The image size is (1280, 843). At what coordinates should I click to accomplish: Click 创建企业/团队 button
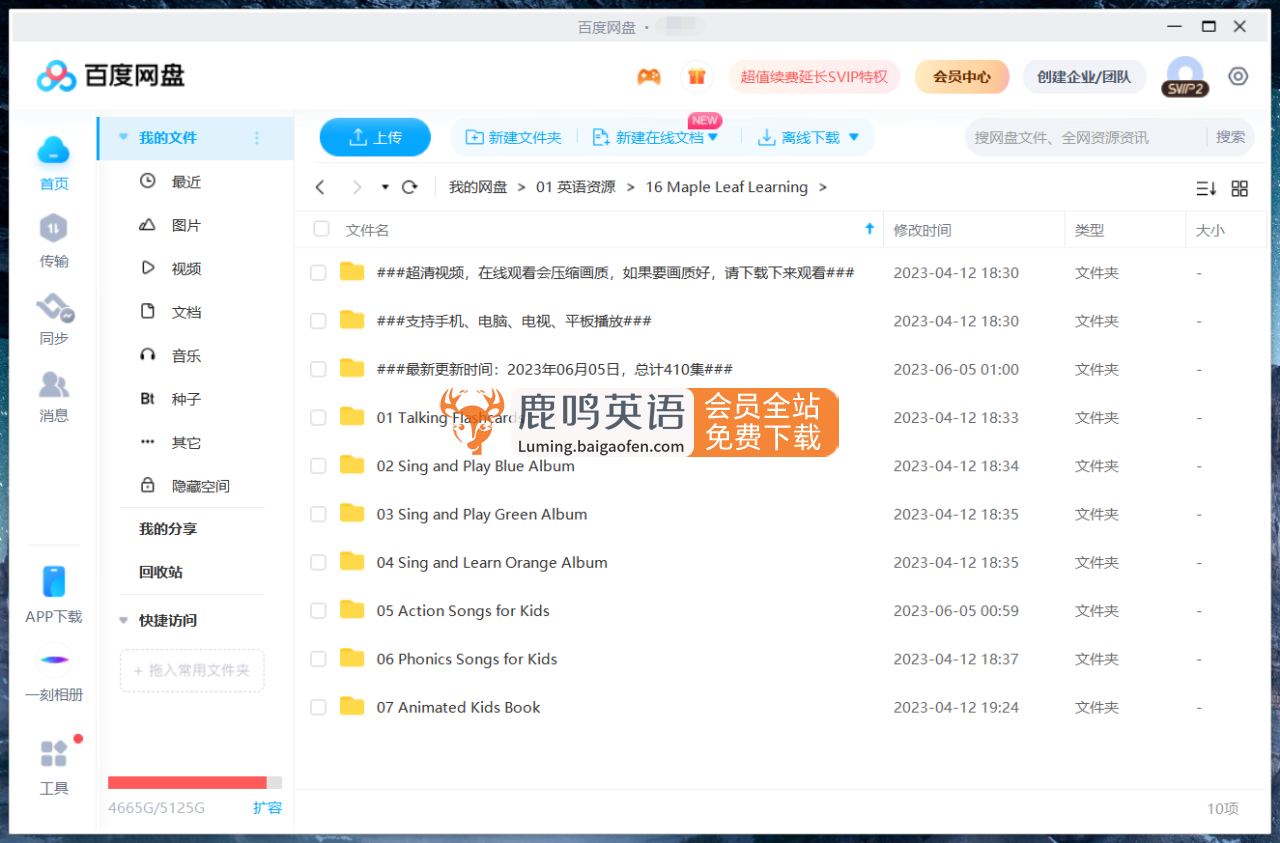(1084, 77)
